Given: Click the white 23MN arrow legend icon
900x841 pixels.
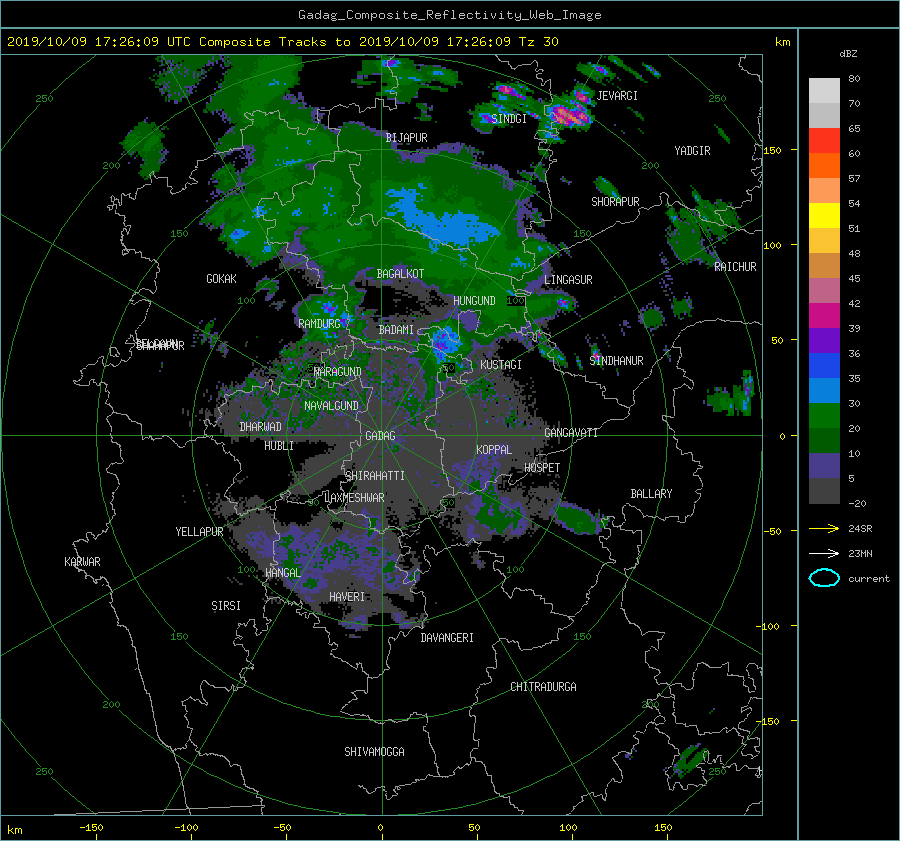Looking at the screenshot, I should click(824, 553).
